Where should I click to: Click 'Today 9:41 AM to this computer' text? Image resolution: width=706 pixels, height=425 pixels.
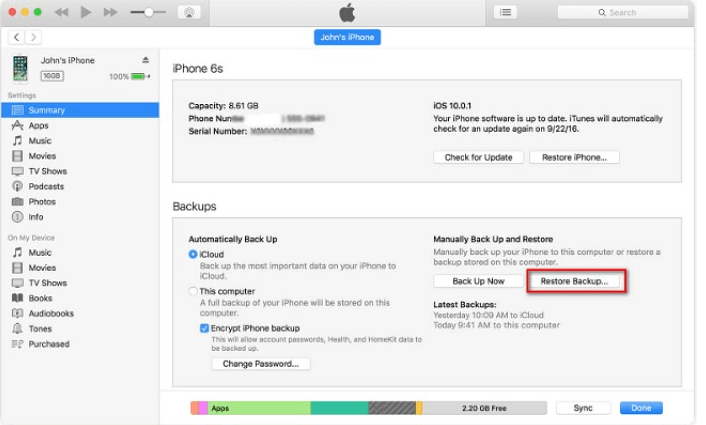[x=497, y=325]
